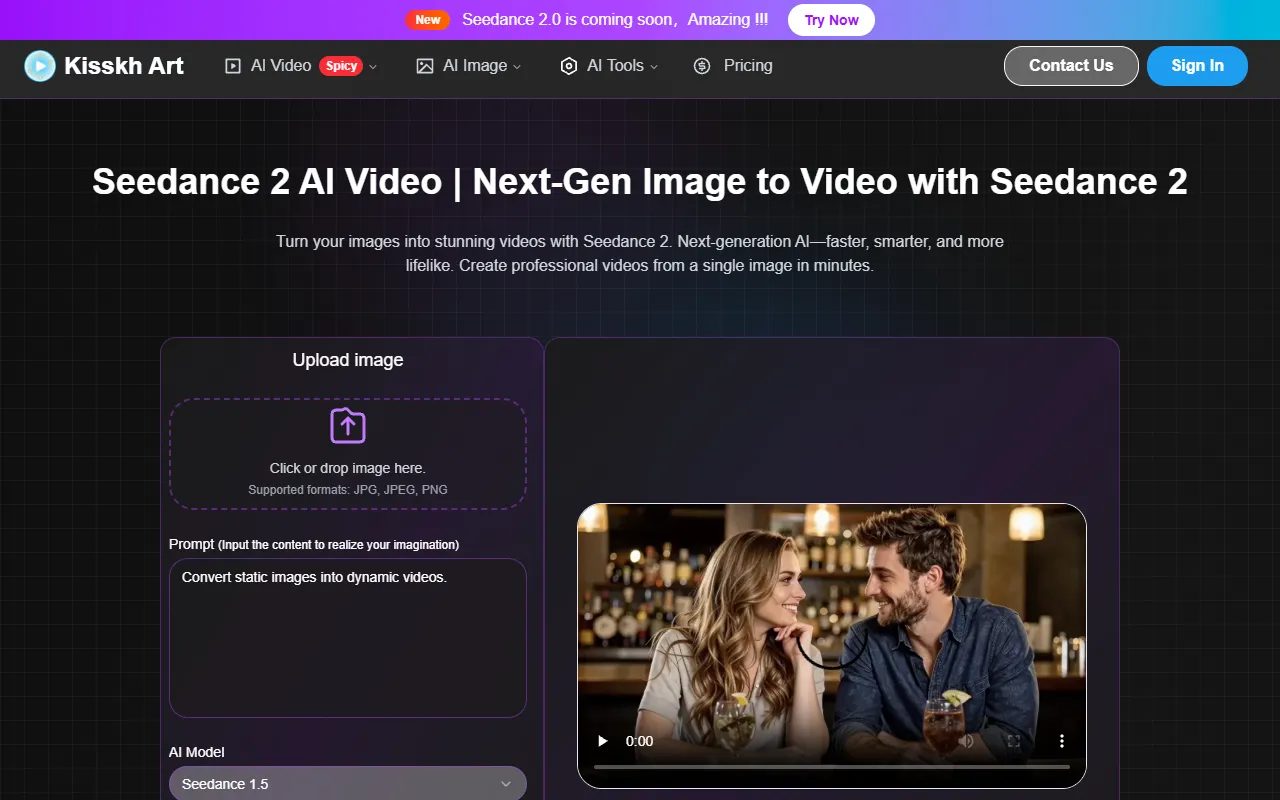Expand the AI Tools dropdown chevron
The height and width of the screenshot is (800, 1280).
[654, 67]
